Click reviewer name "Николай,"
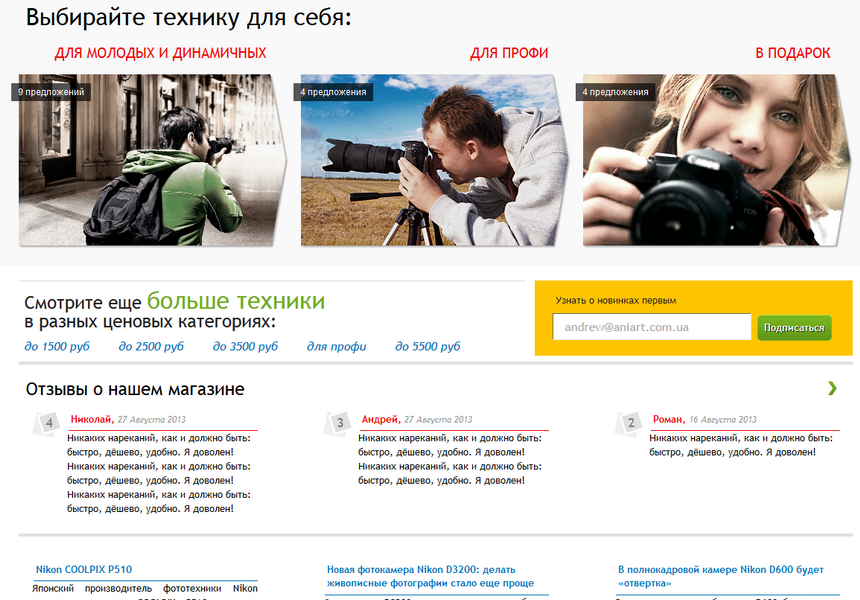860x600 pixels. pyautogui.click(x=92, y=420)
